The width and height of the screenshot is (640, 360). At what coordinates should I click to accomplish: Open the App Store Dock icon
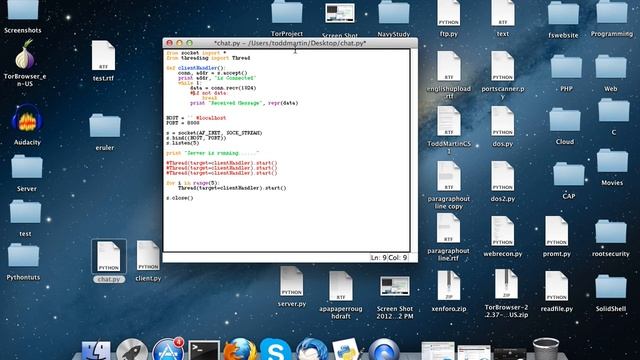click(x=168, y=349)
